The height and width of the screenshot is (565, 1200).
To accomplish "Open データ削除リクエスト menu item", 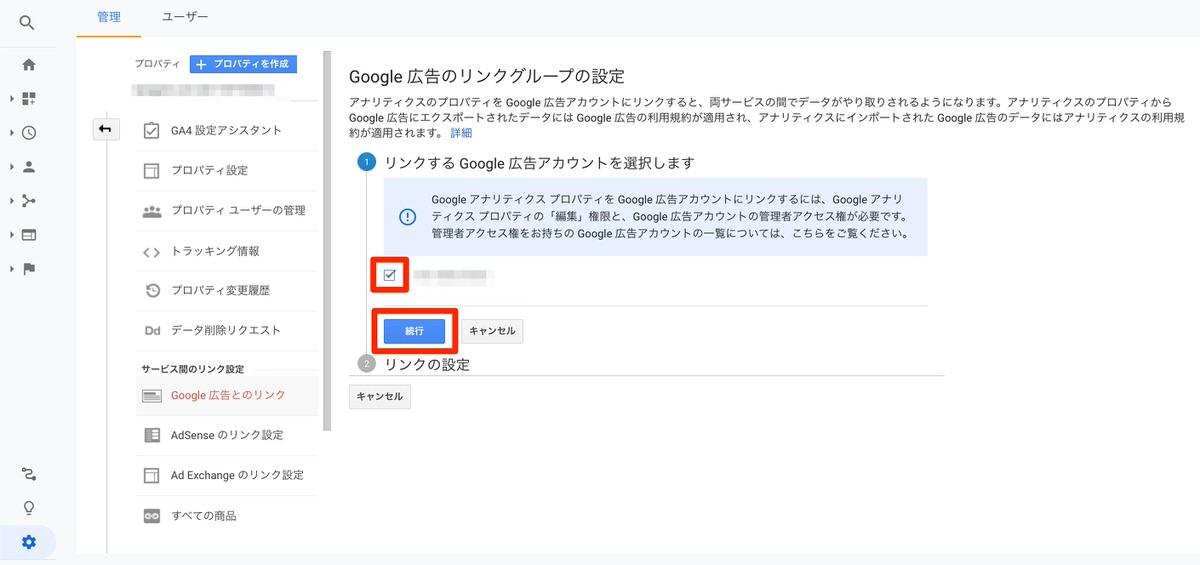I will pyautogui.click(x=226, y=331).
